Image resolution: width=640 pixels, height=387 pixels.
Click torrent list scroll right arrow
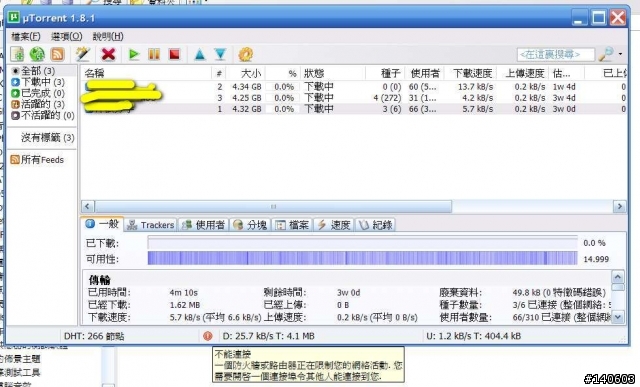tap(620, 207)
